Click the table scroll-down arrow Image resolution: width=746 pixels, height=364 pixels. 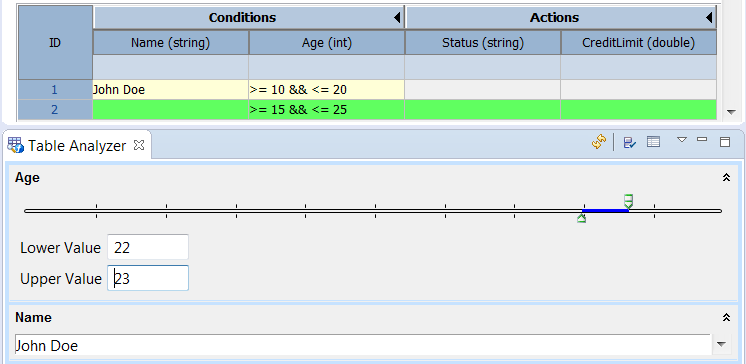pos(731,112)
